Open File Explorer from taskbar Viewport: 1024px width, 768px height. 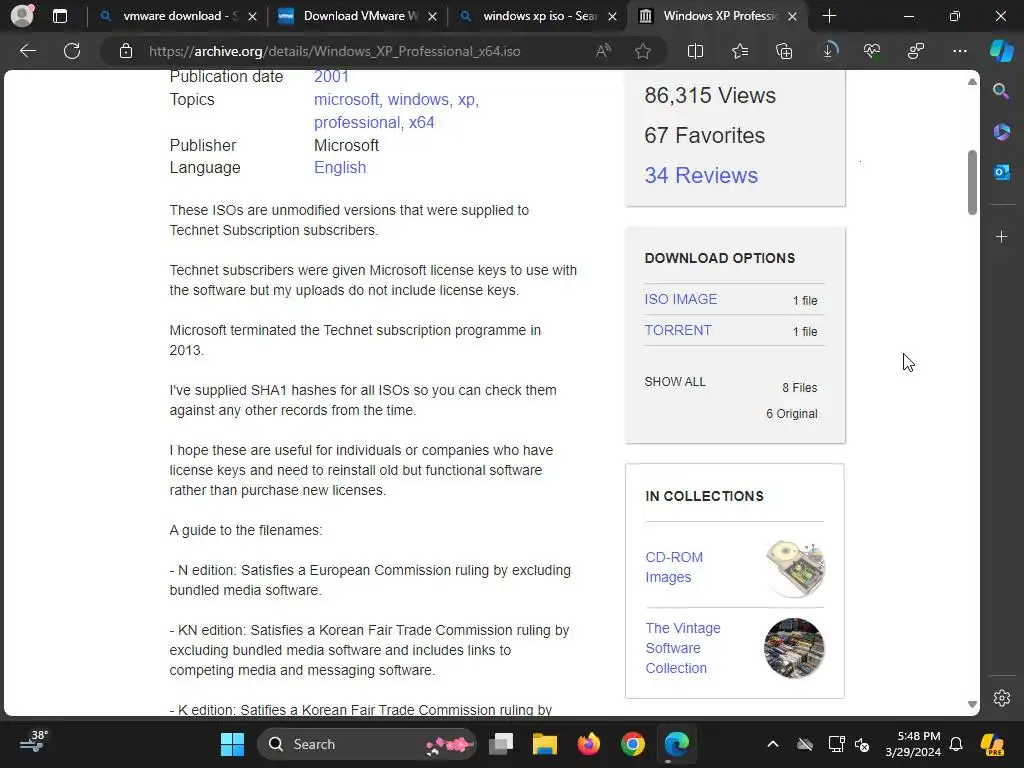545,744
